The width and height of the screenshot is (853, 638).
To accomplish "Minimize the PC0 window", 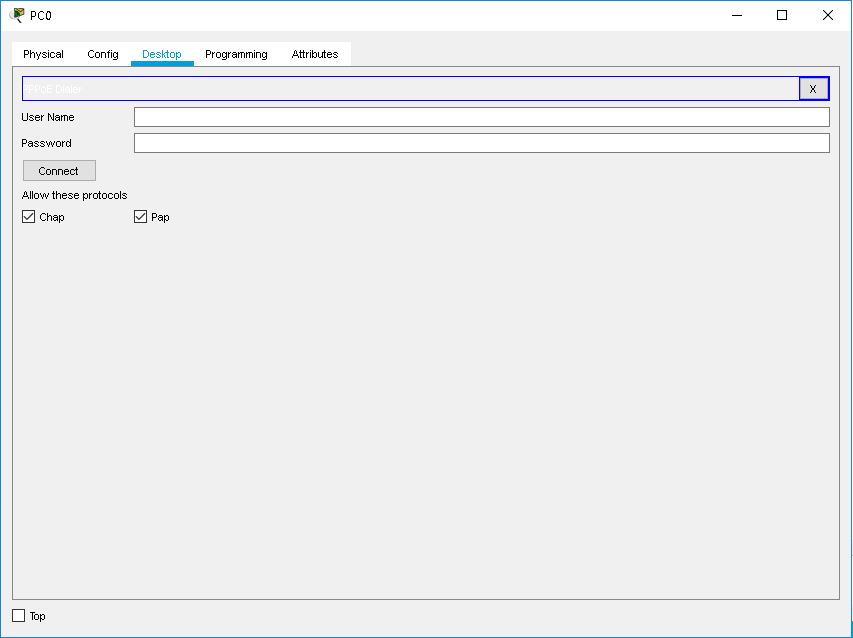I will tap(735, 15).
